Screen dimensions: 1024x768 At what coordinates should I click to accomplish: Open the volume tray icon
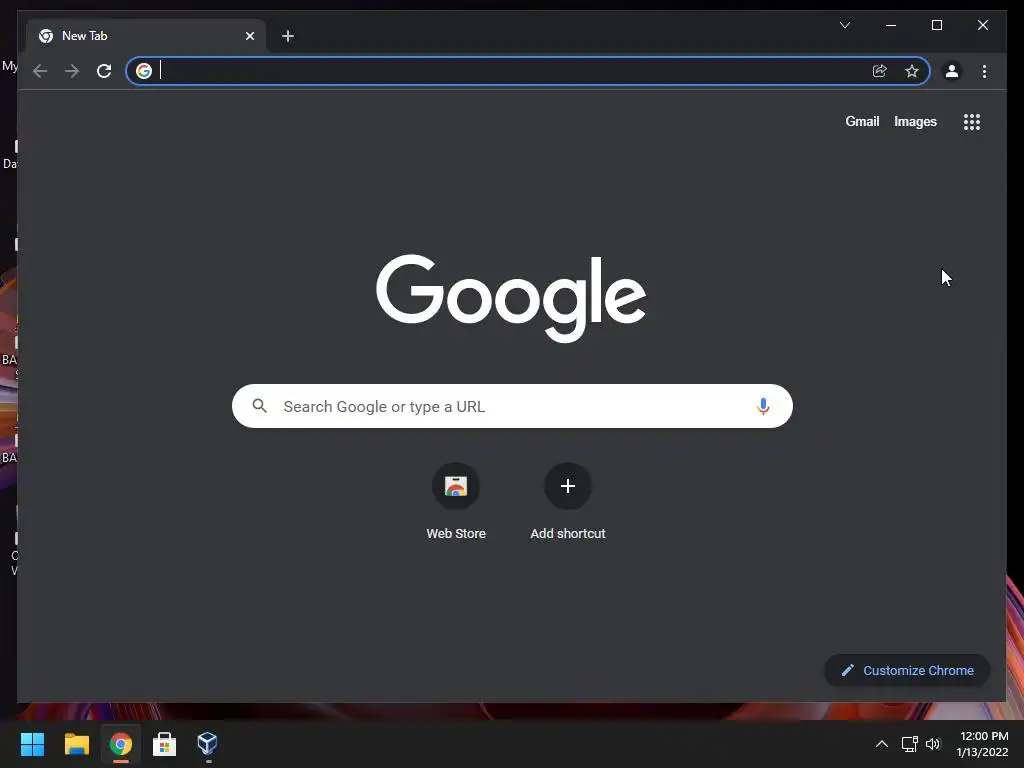point(933,744)
